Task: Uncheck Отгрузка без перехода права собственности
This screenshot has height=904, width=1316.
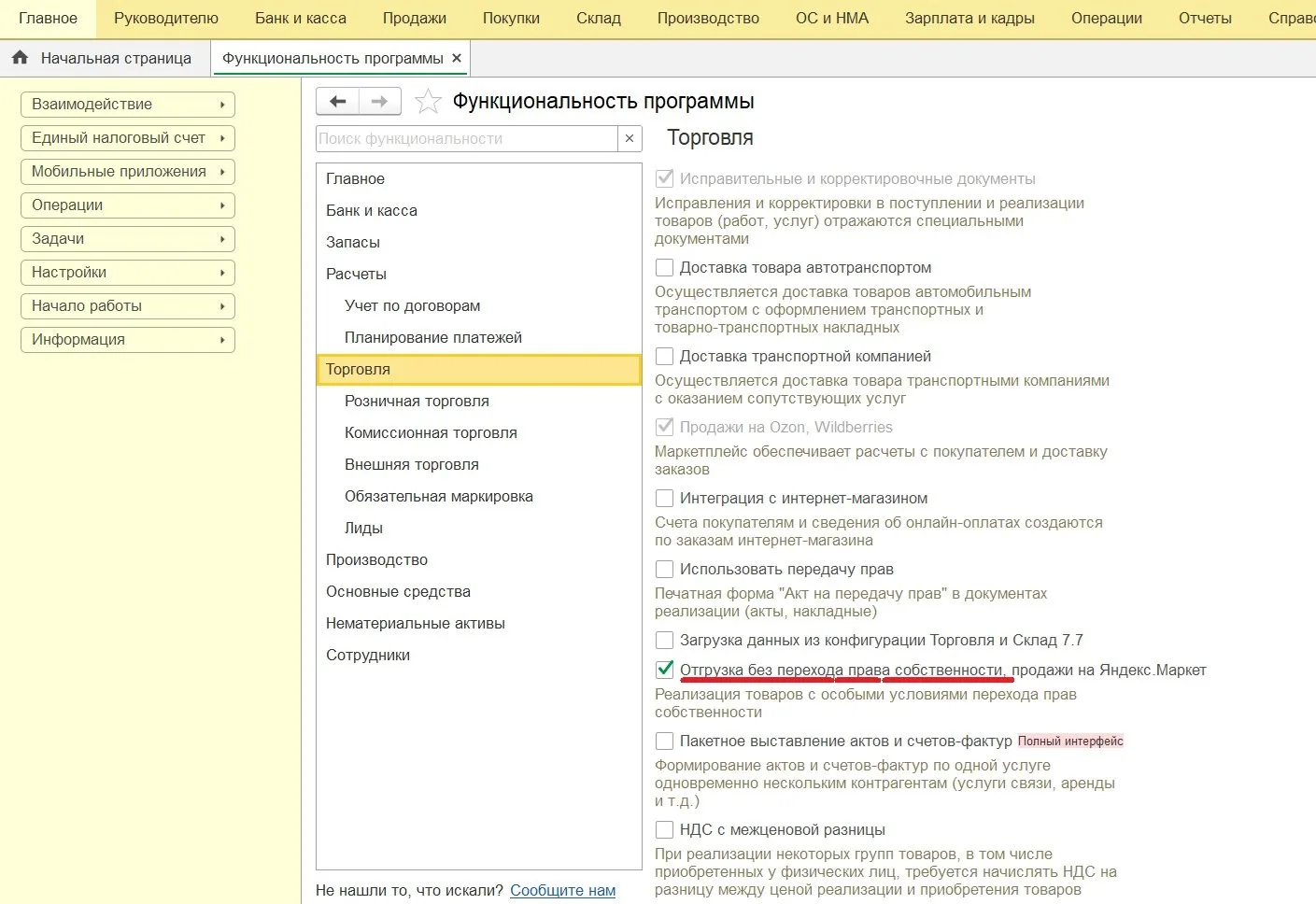Action: [665, 670]
